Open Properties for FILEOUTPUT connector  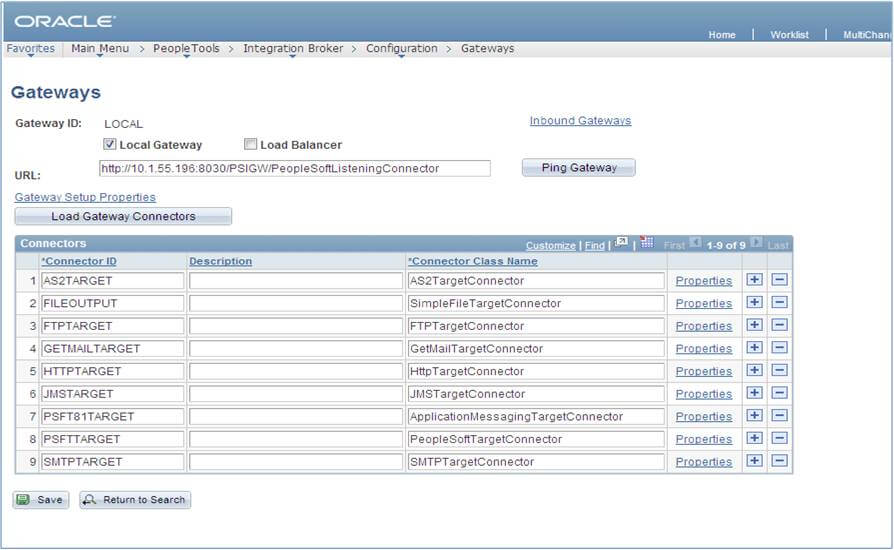tap(704, 304)
